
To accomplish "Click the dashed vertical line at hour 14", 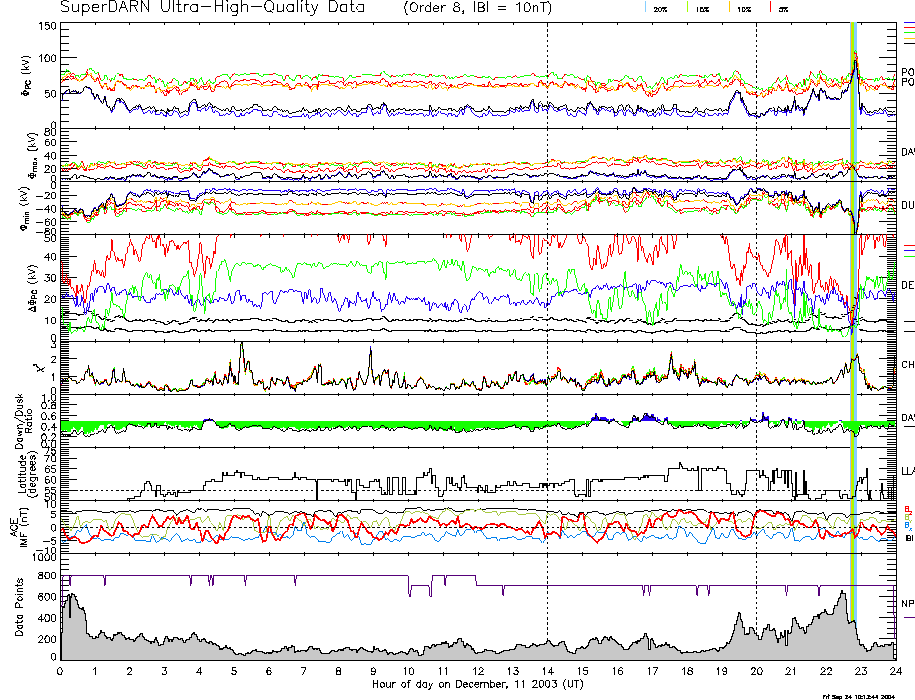I will point(548,300).
